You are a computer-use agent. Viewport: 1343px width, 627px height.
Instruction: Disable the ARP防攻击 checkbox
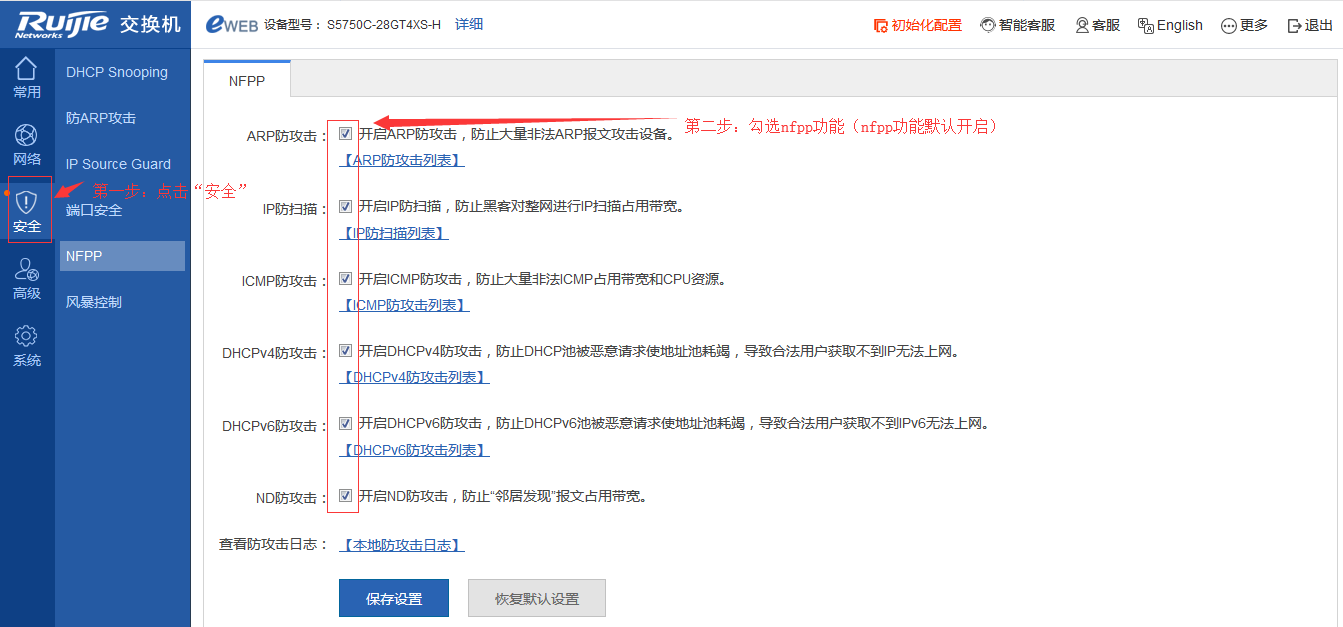tap(344, 132)
